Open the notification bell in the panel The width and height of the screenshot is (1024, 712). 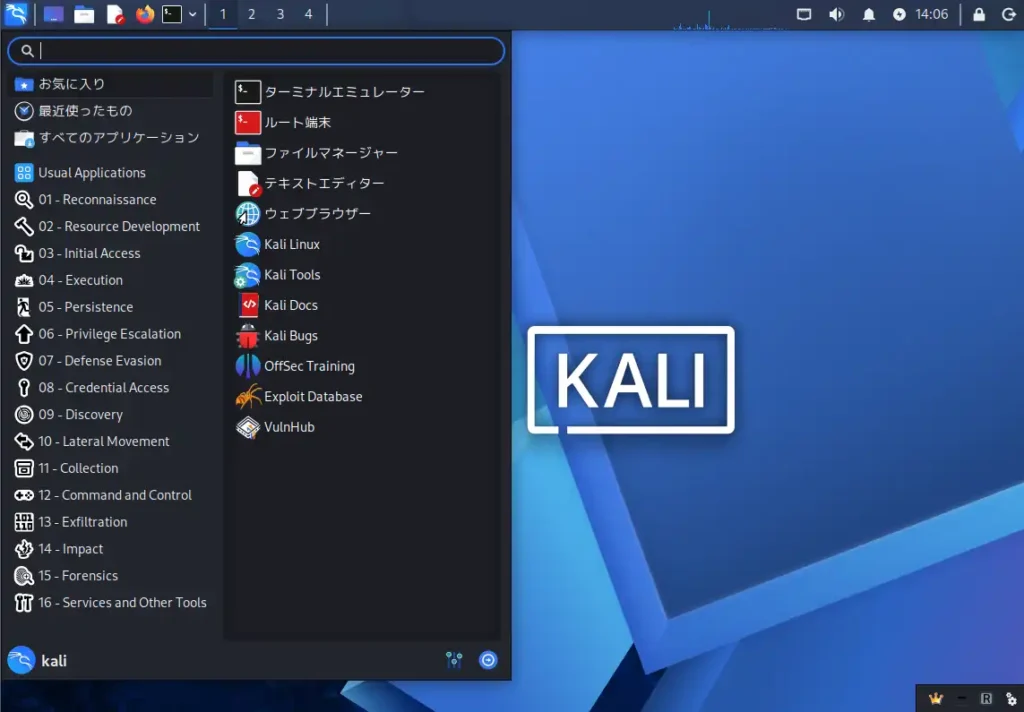[x=868, y=14]
